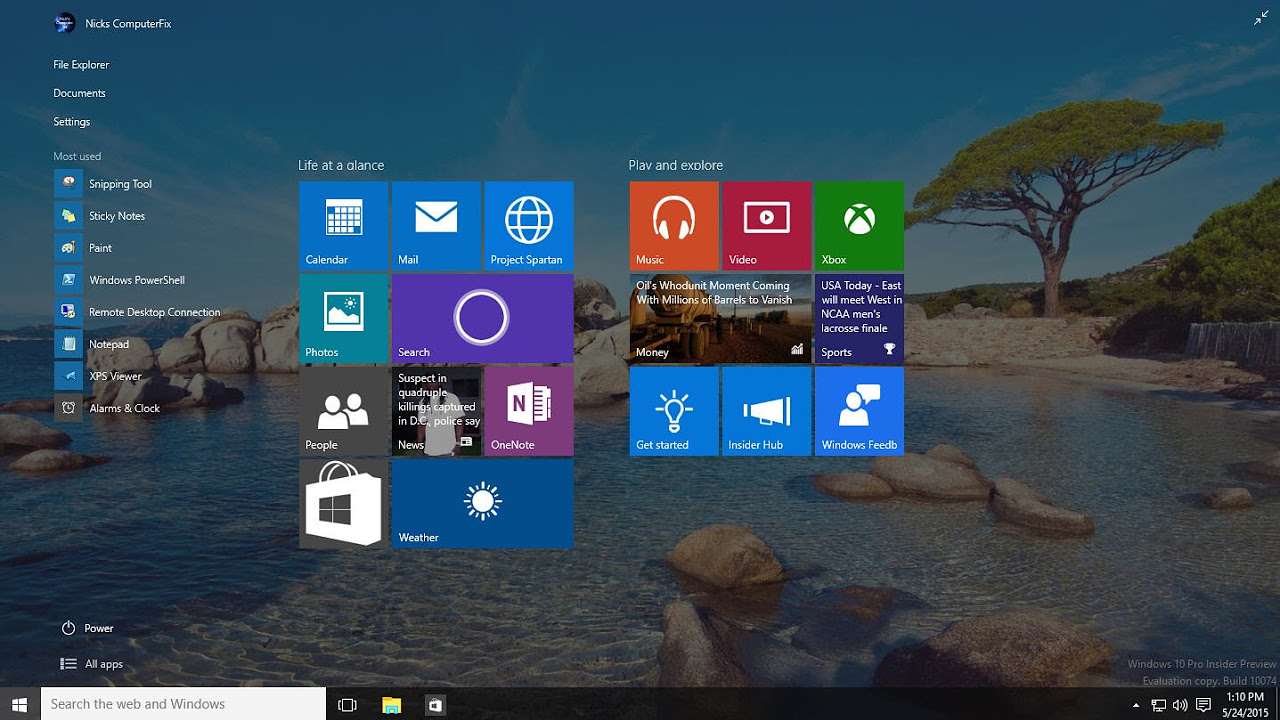
Task: Open the Money tile oil news story
Action: point(720,319)
